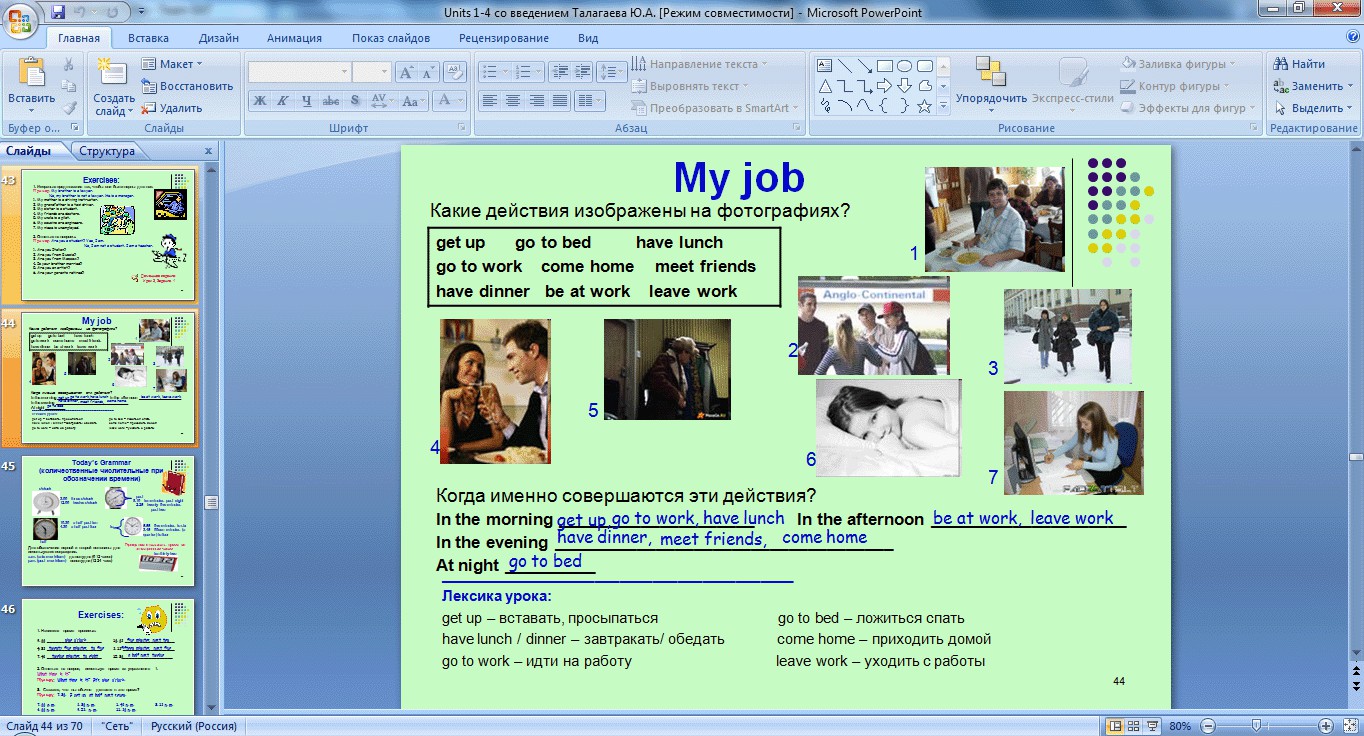Toggle bold (Ж) formatting
Viewport: 1364px width, 736px height.
tap(260, 101)
